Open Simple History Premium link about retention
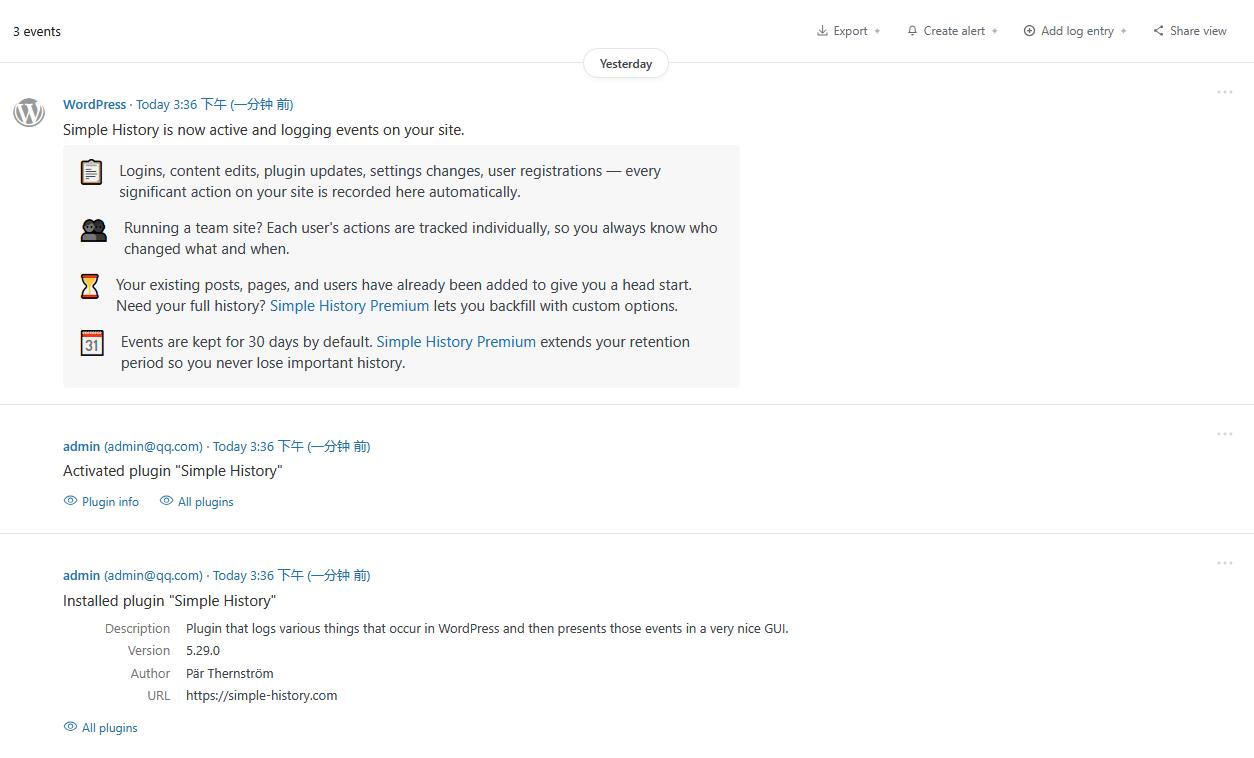The image size is (1254, 758). pyautogui.click(x=456, y=342)
